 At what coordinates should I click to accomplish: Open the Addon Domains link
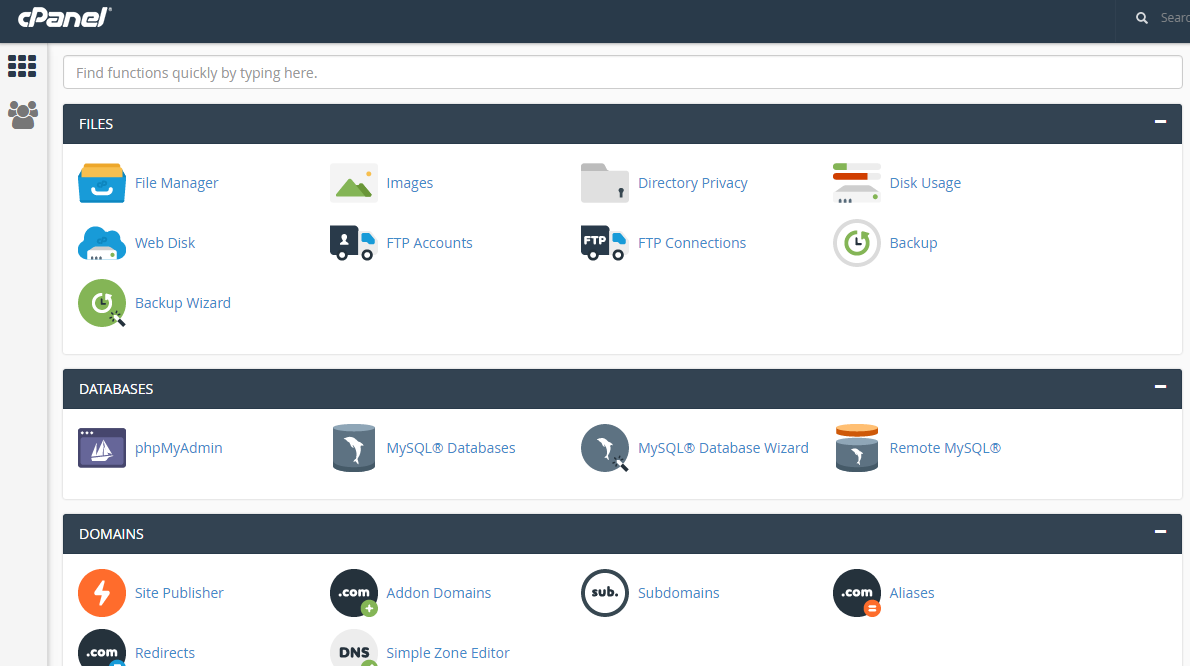click(x=439, y=592)
